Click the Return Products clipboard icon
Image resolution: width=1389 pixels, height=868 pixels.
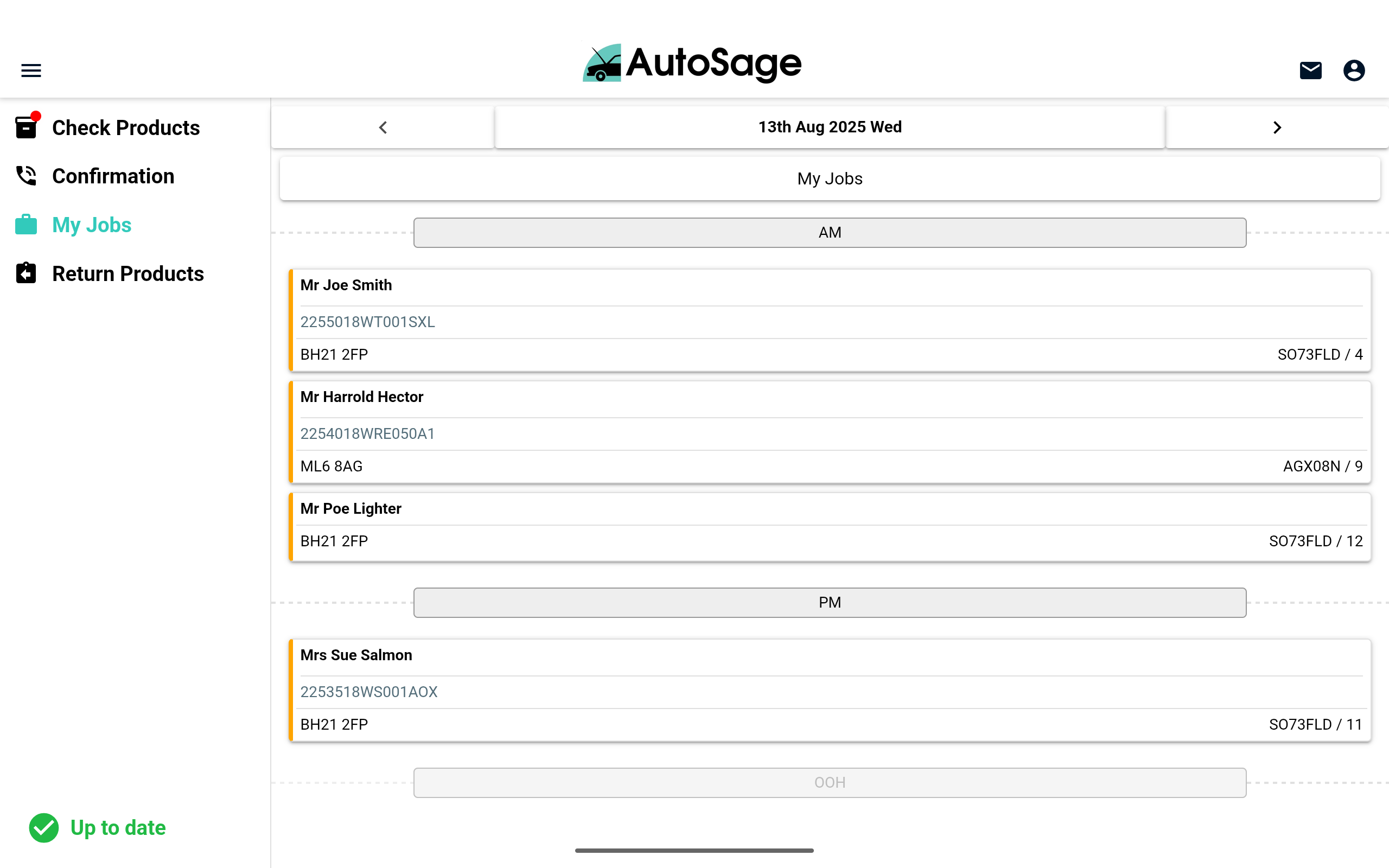pyautogui.click(x=26, y=273)
